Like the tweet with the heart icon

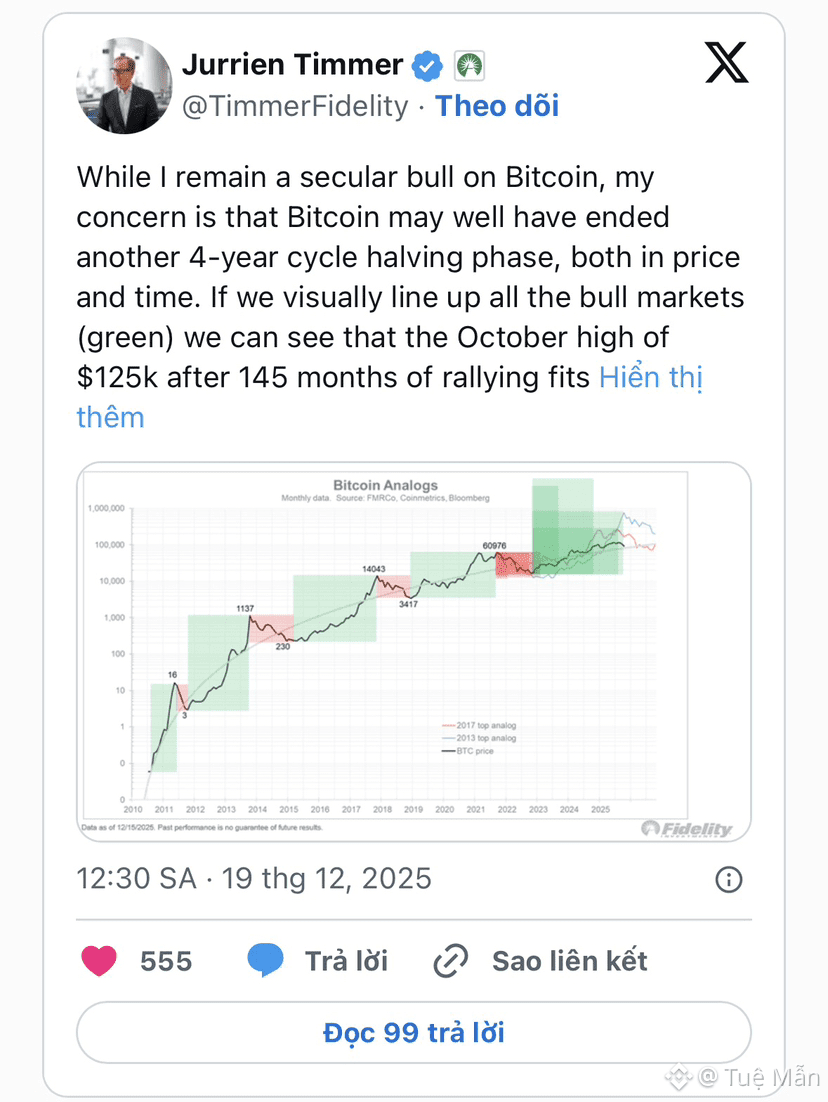pos(98,961)
